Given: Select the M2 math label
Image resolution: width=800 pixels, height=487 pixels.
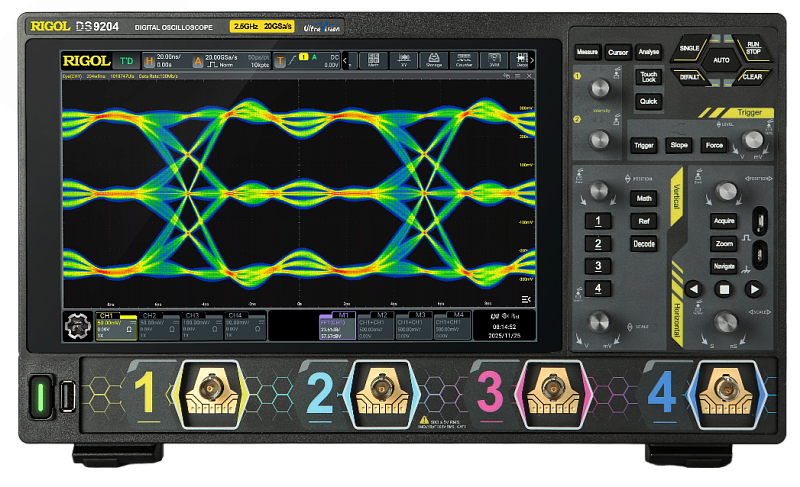Looking at the screenshot, I should point(382,315).
